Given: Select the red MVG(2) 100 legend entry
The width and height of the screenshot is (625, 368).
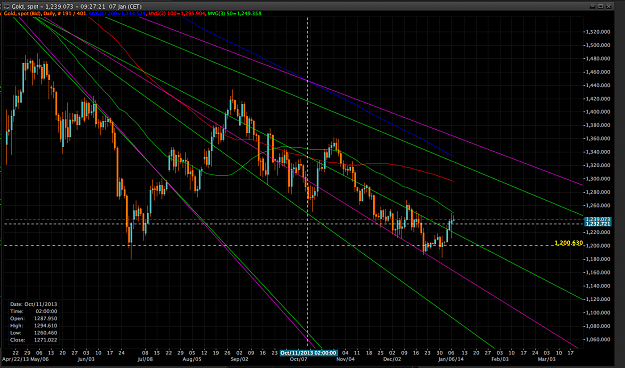Looking at the screenshot, I should click(x=177, y=14).
